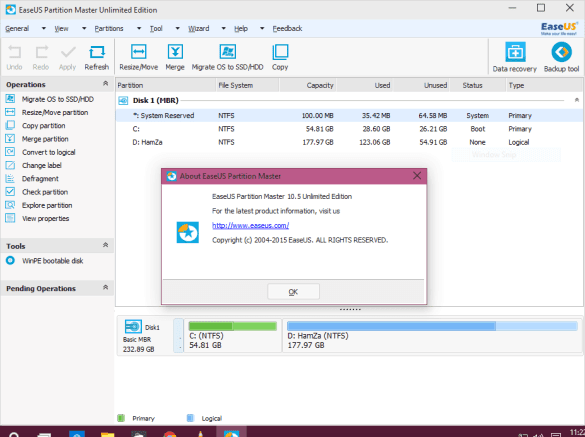The image size is (585, 437).
Task: Open Migrate OS to SSD/HDD toolbar tool
Action: point(227,57)
